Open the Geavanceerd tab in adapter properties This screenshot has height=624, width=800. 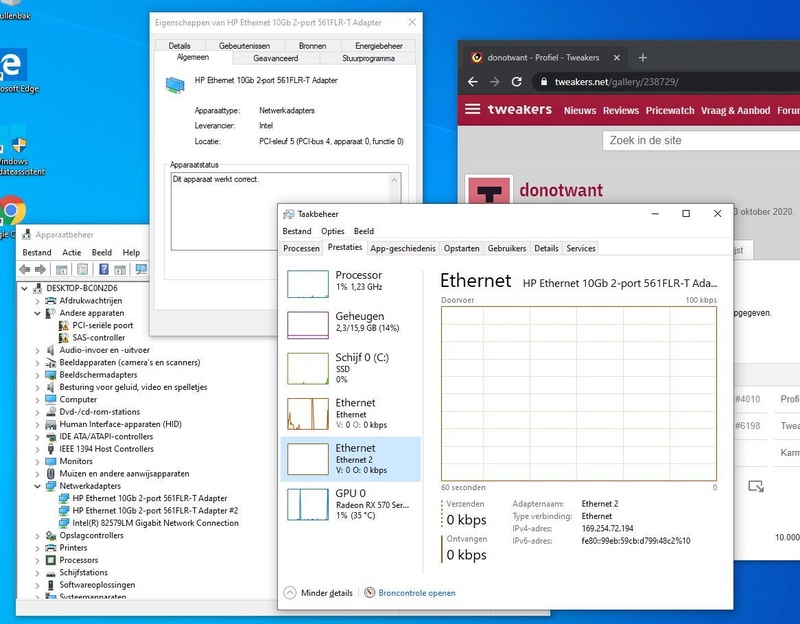click(x=276, y=58)
